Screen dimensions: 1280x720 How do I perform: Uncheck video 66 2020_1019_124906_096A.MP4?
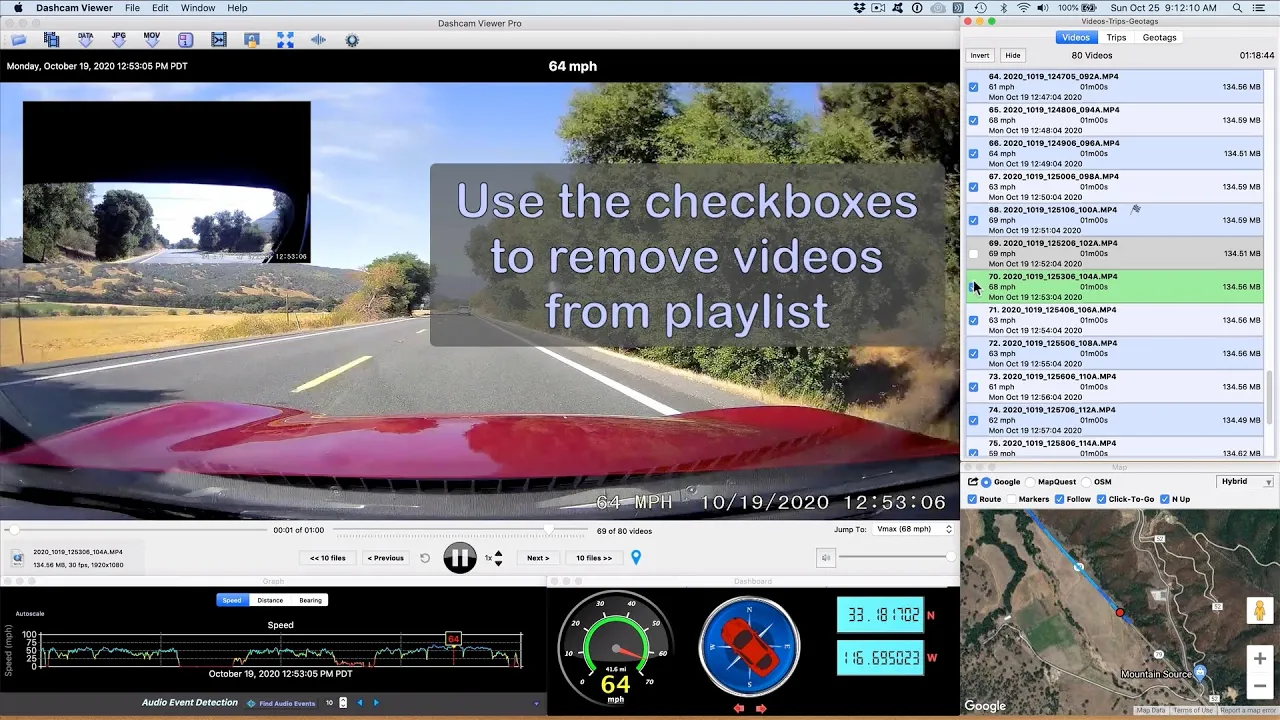(973, 154)
